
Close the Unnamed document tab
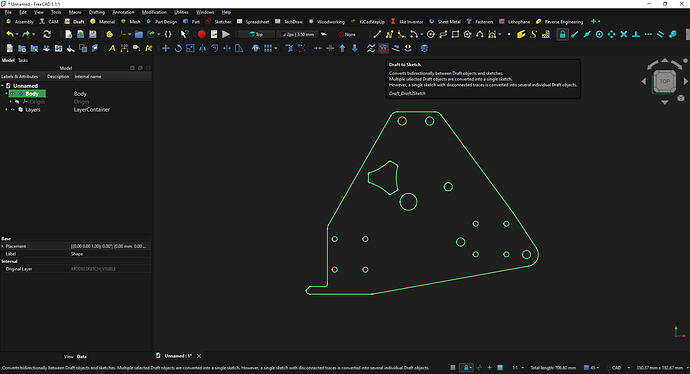[199, 356]
